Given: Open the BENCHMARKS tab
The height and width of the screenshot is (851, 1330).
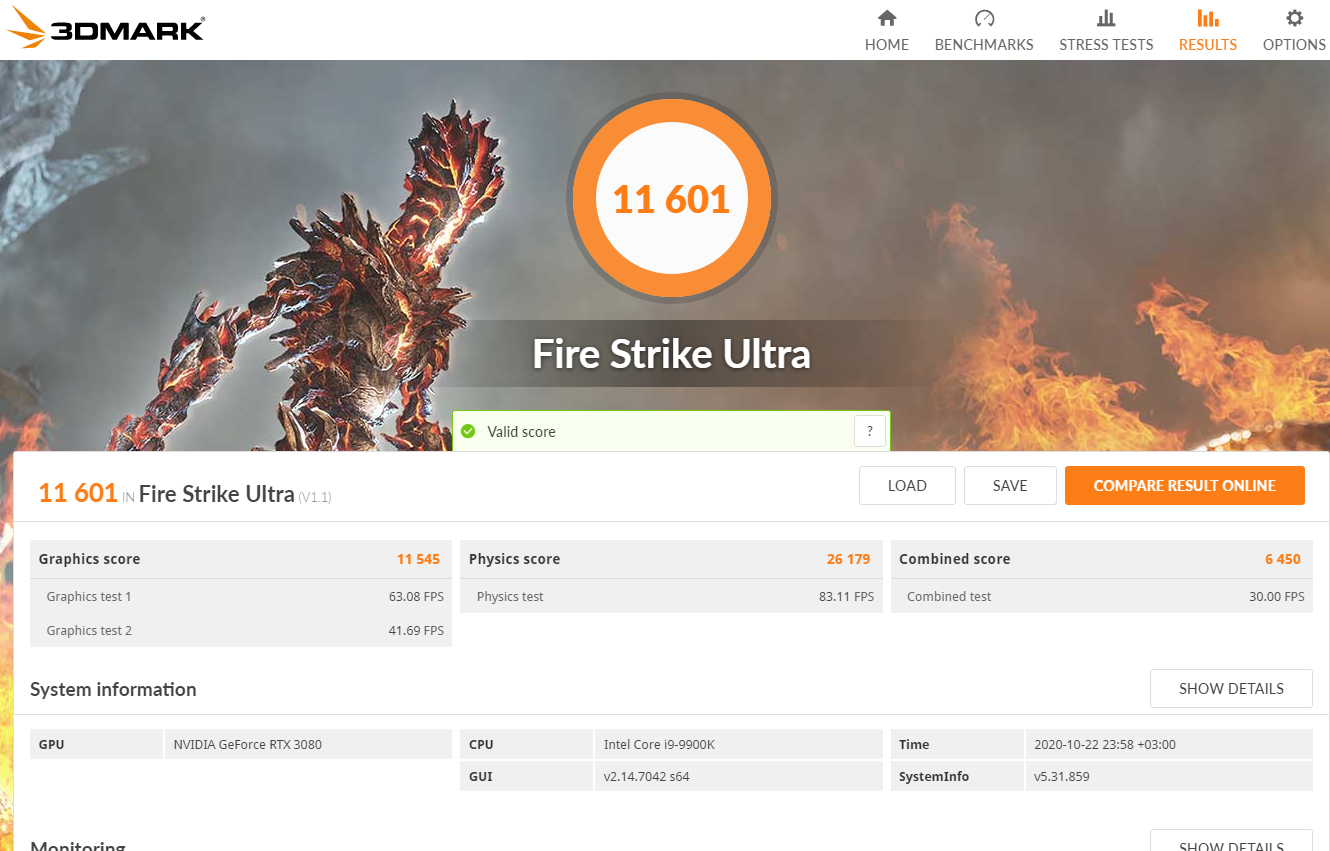Looking at the screenshot, I should (x=984, y=45).
